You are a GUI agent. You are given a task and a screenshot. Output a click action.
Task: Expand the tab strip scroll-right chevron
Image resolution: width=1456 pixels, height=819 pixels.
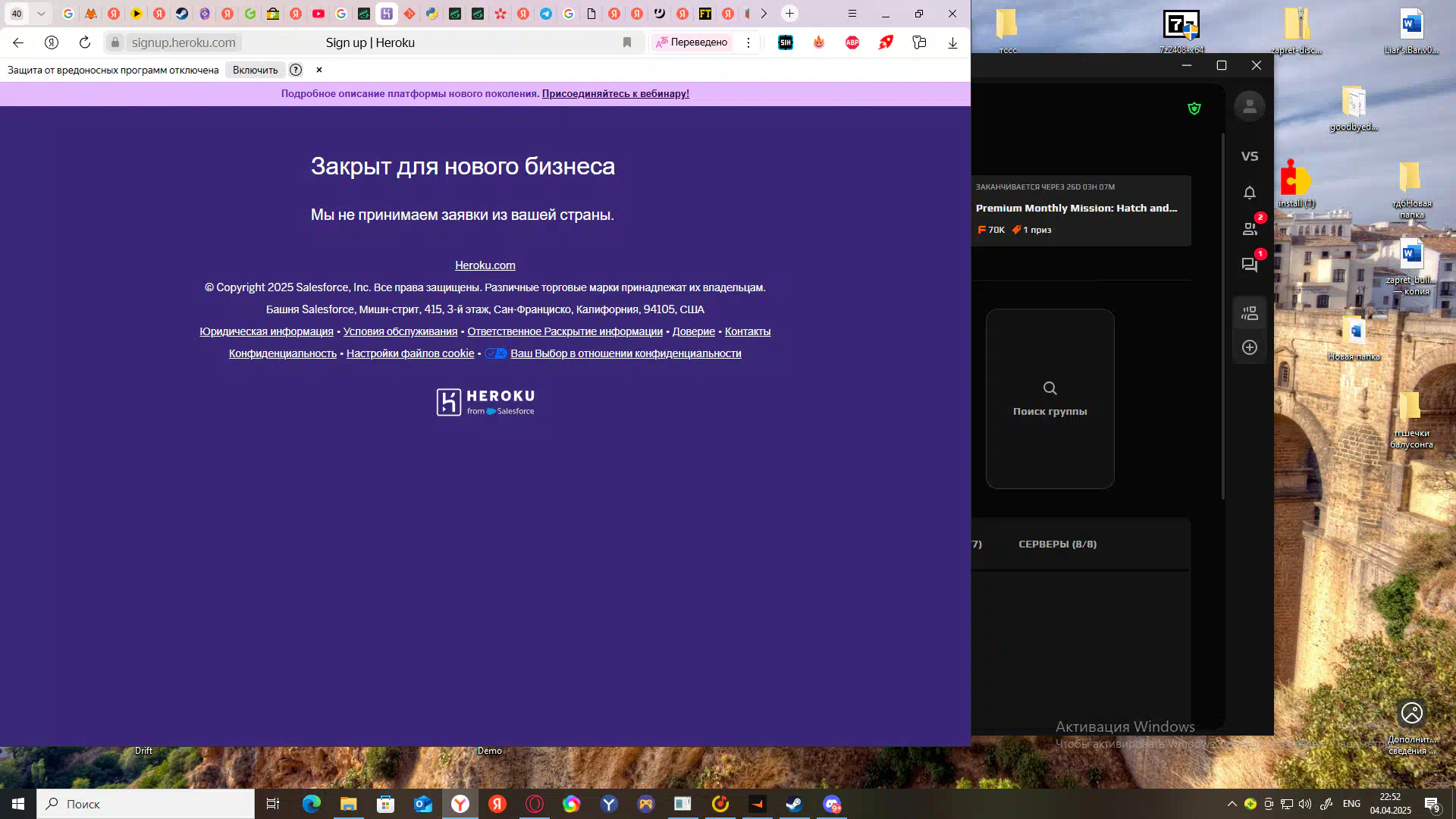[764, 14]
